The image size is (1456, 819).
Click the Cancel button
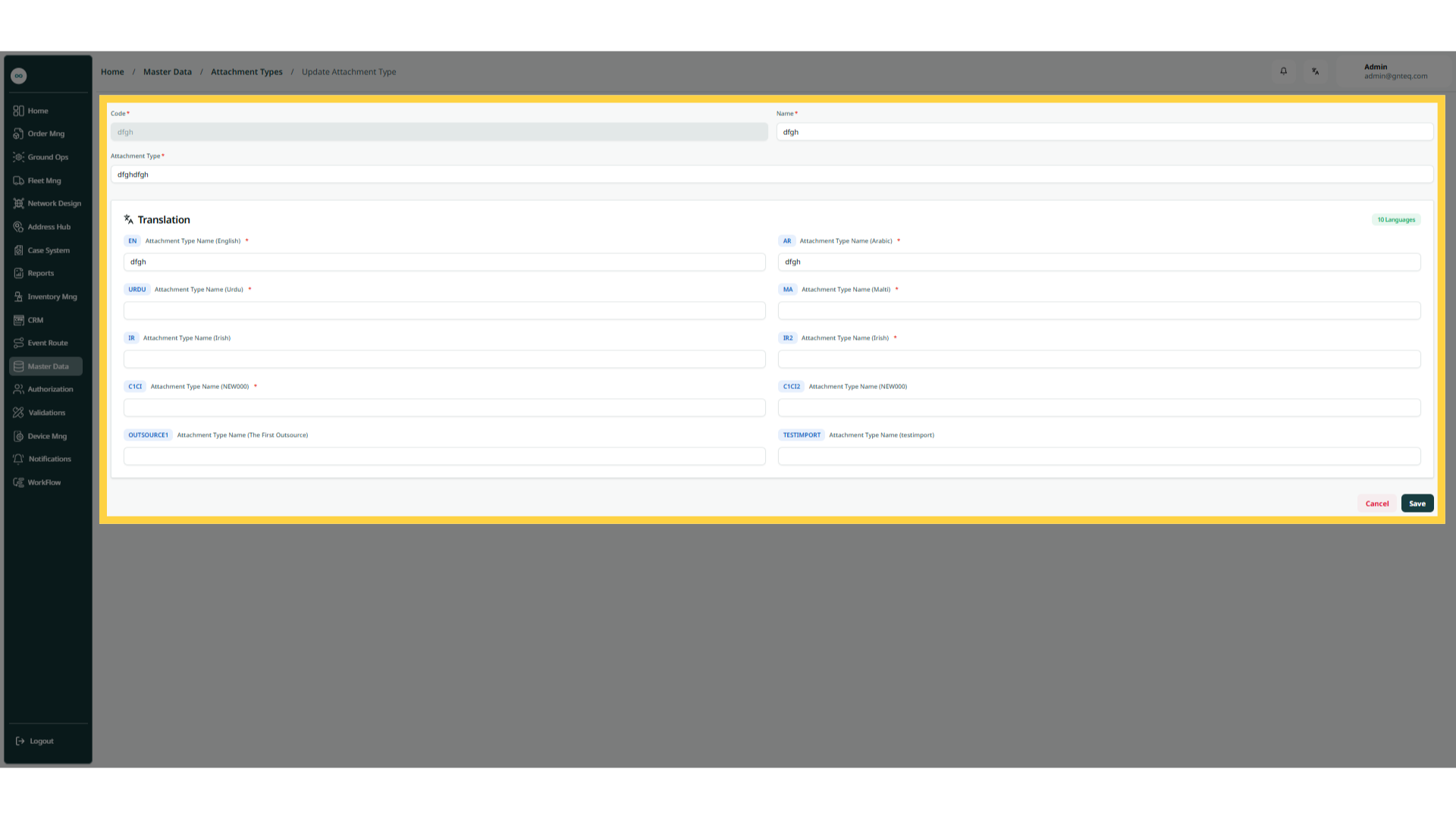pos(1377,504)
